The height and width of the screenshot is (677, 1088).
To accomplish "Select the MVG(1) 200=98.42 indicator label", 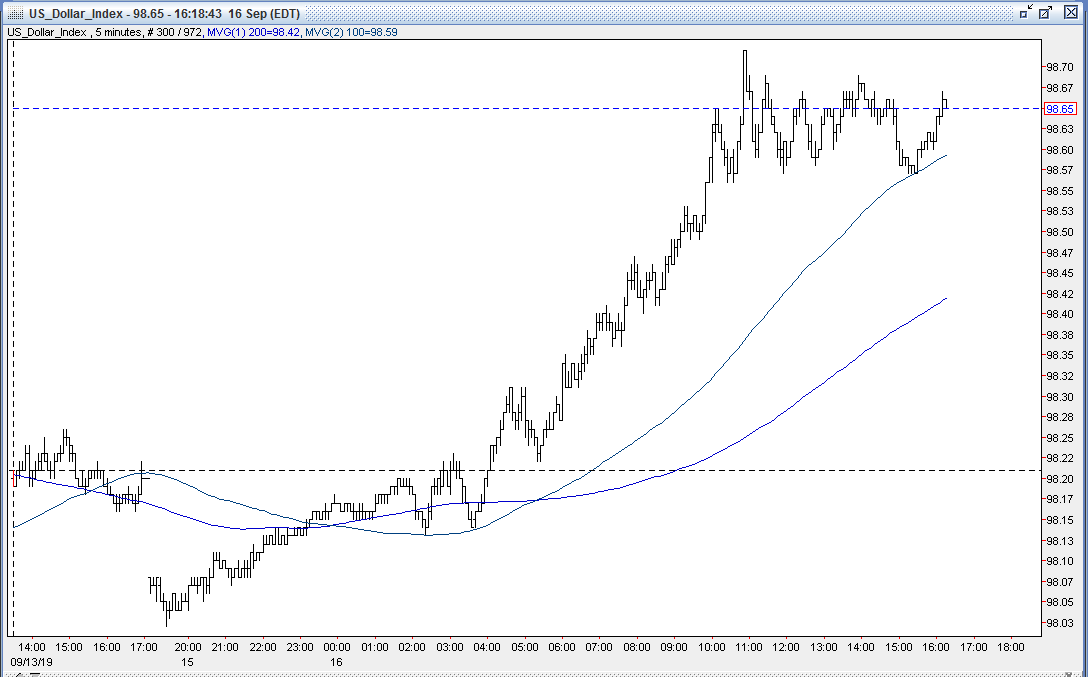I will coord(253,32).
